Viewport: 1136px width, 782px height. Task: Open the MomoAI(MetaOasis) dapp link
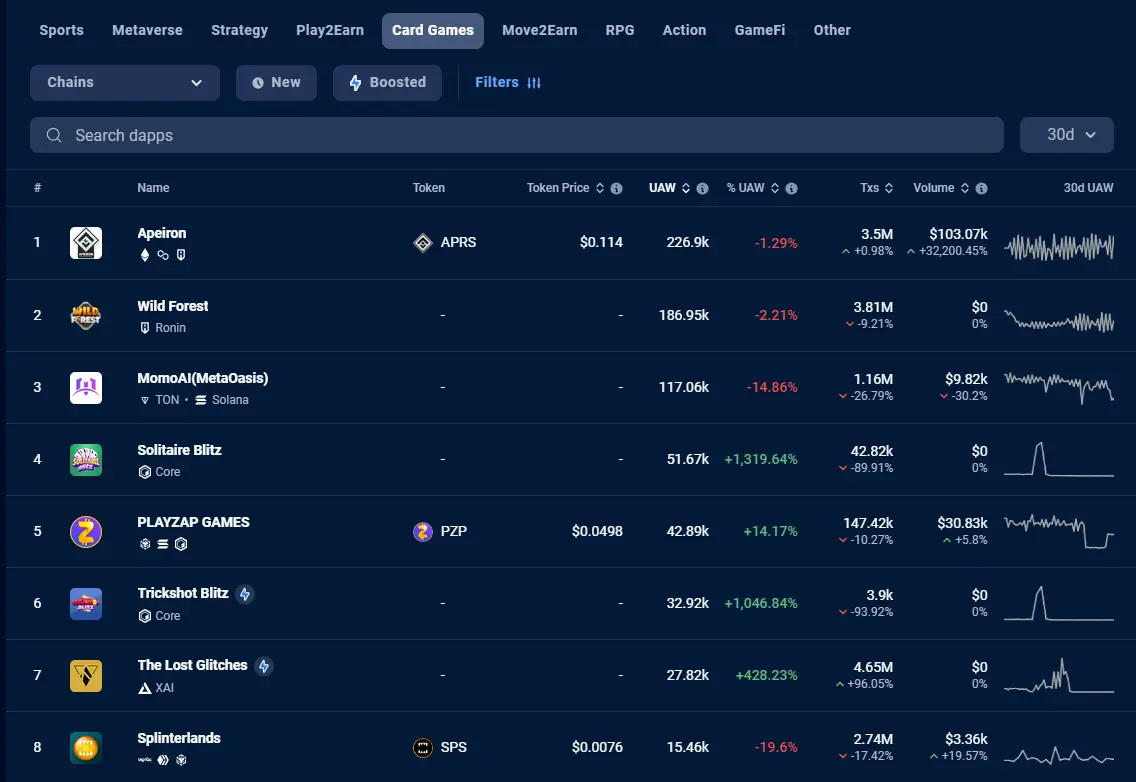[x=203, y=378]
